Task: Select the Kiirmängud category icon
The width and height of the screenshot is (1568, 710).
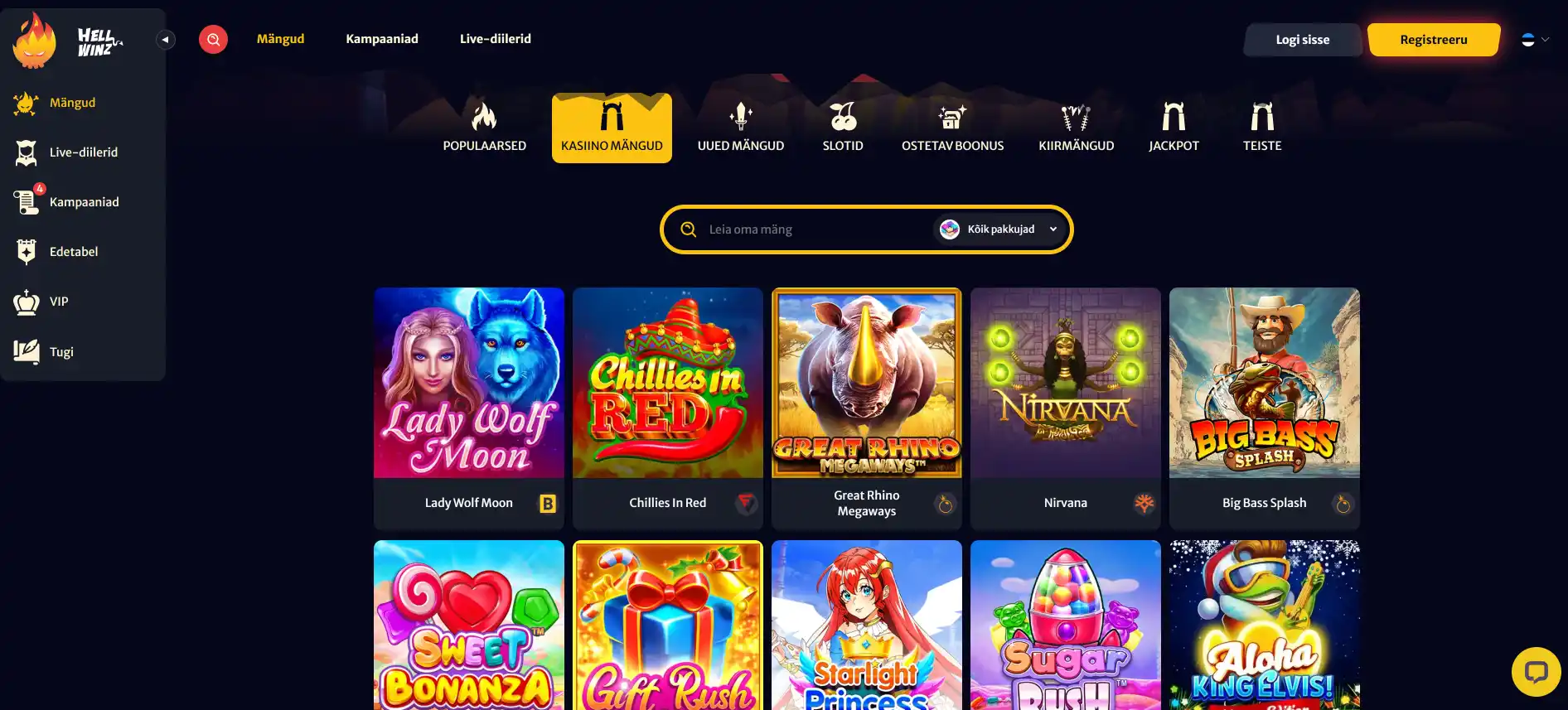Action: 1076,117
